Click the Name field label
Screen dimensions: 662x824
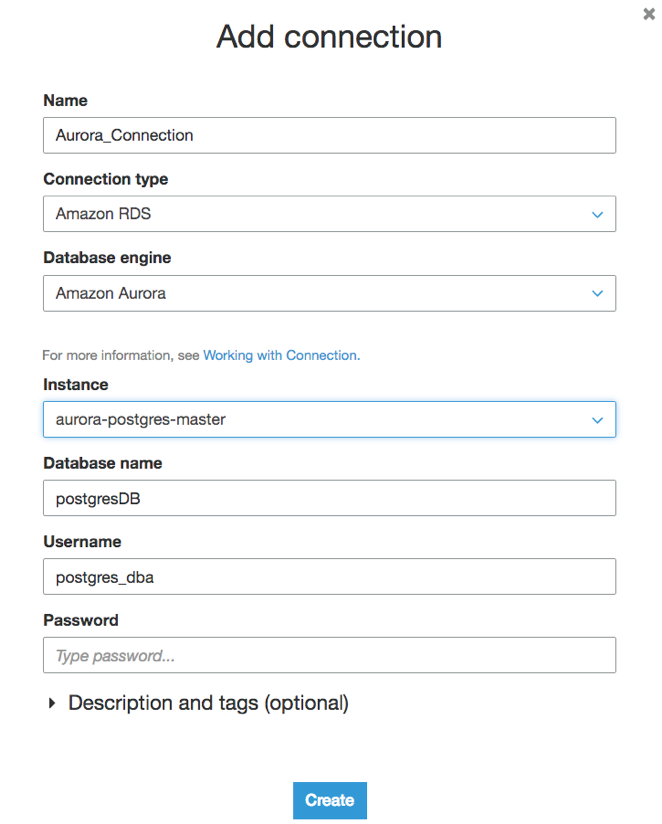coord(65,100)
